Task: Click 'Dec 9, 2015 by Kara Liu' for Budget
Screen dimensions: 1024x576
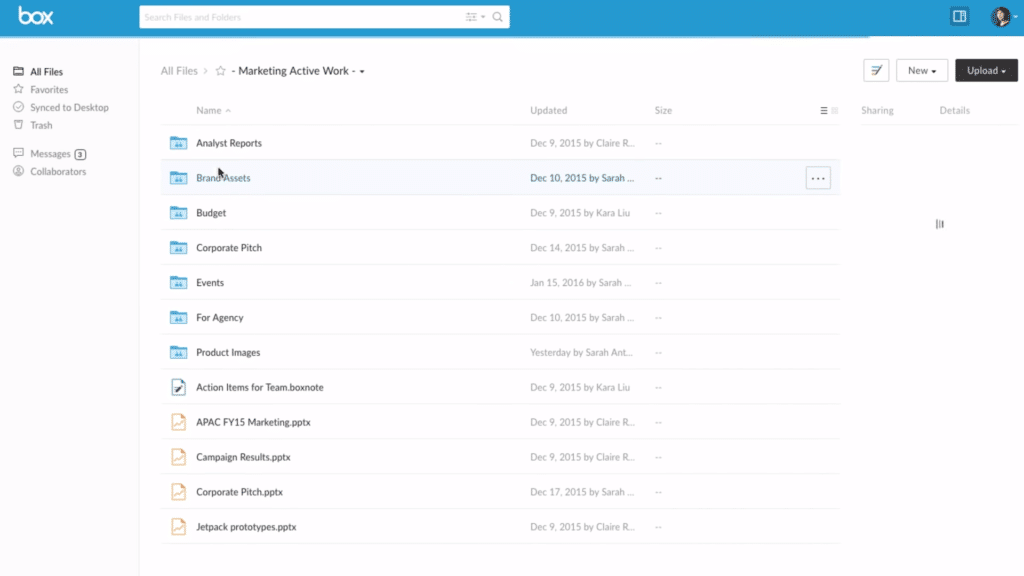Action: [x=580, y=213]
